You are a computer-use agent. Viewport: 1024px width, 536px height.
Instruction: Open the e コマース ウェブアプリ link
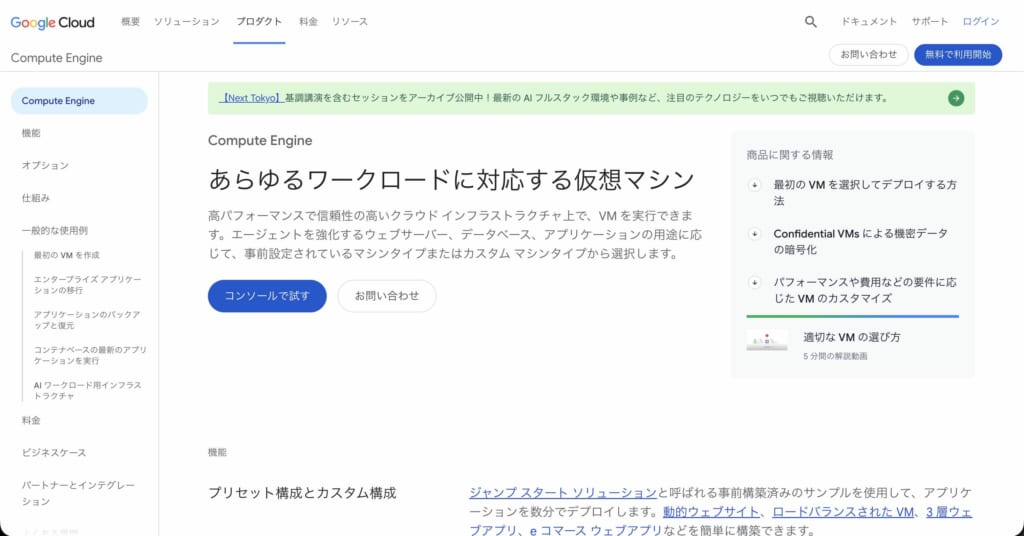tap(596, 530)
